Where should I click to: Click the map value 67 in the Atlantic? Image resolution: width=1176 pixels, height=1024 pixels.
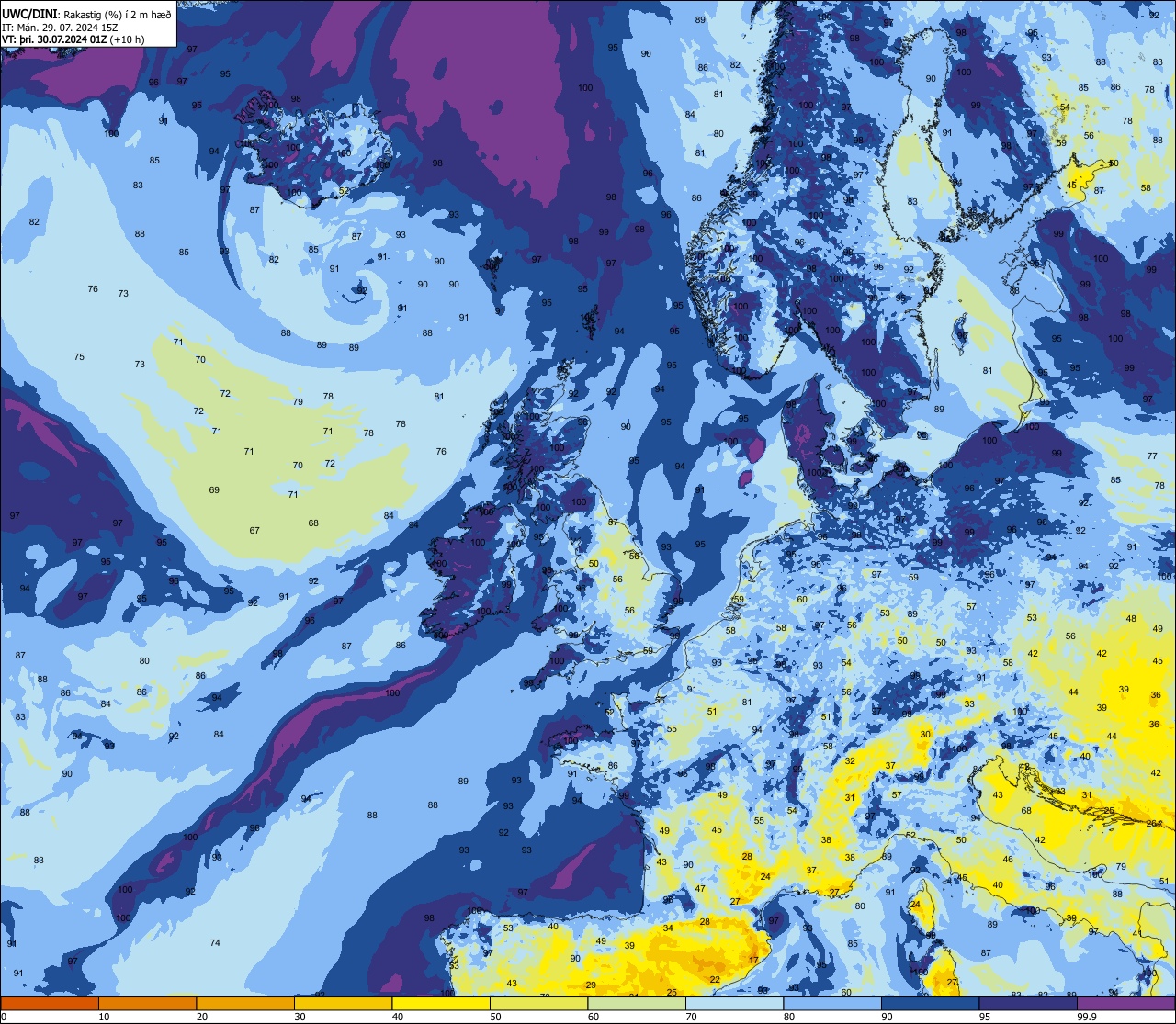[x=254, y=530]
